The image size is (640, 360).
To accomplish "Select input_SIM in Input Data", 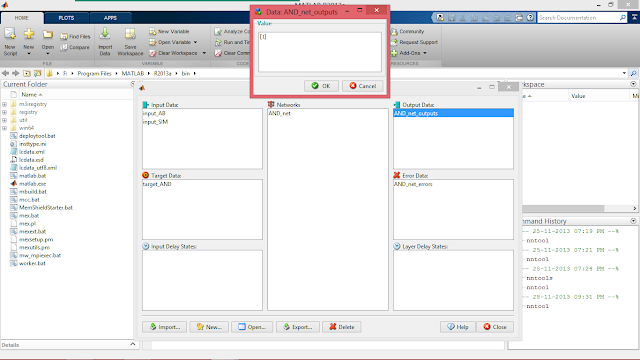I will click(x=156, y=122).
